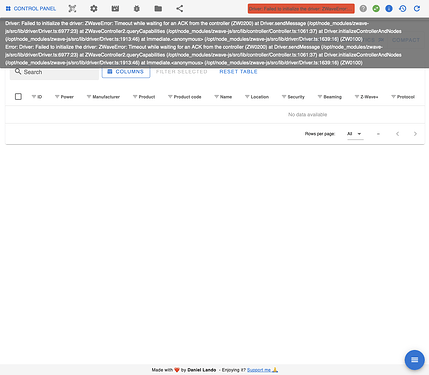Open the Debug bug icon
Screen dimensions: 429x375
(137, 9)
